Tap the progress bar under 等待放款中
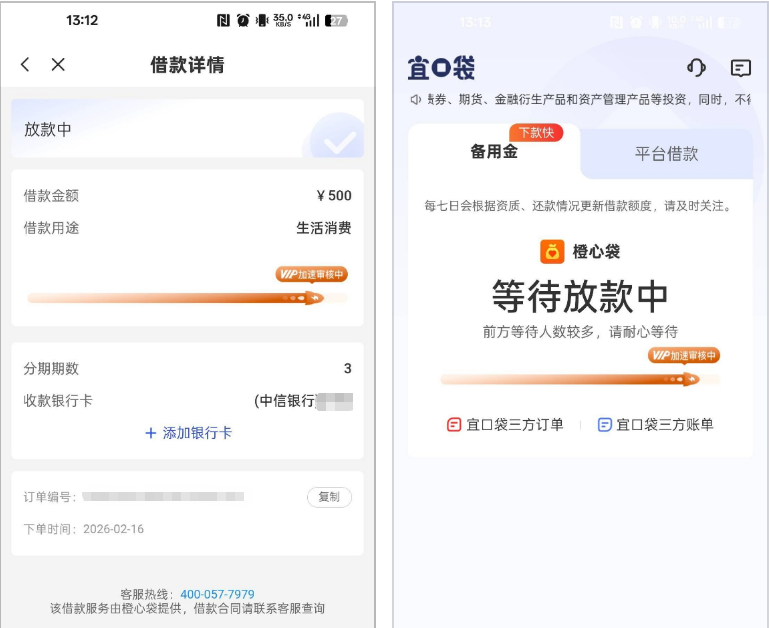This screenshot has width=769, height=628. point(580,379)
